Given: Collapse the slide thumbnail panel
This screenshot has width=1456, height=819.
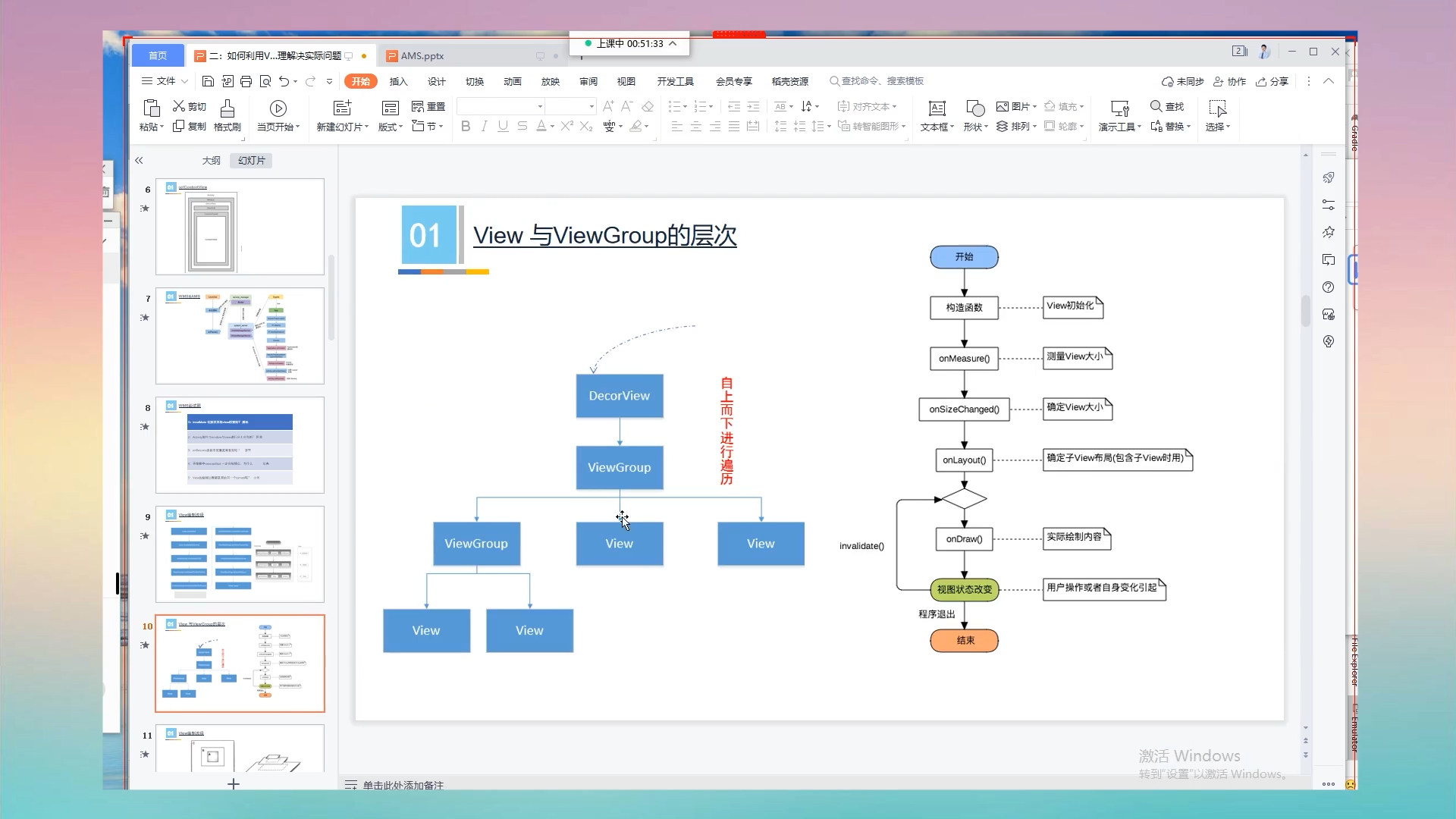Looking at the screenshot, I should (139, 161).
